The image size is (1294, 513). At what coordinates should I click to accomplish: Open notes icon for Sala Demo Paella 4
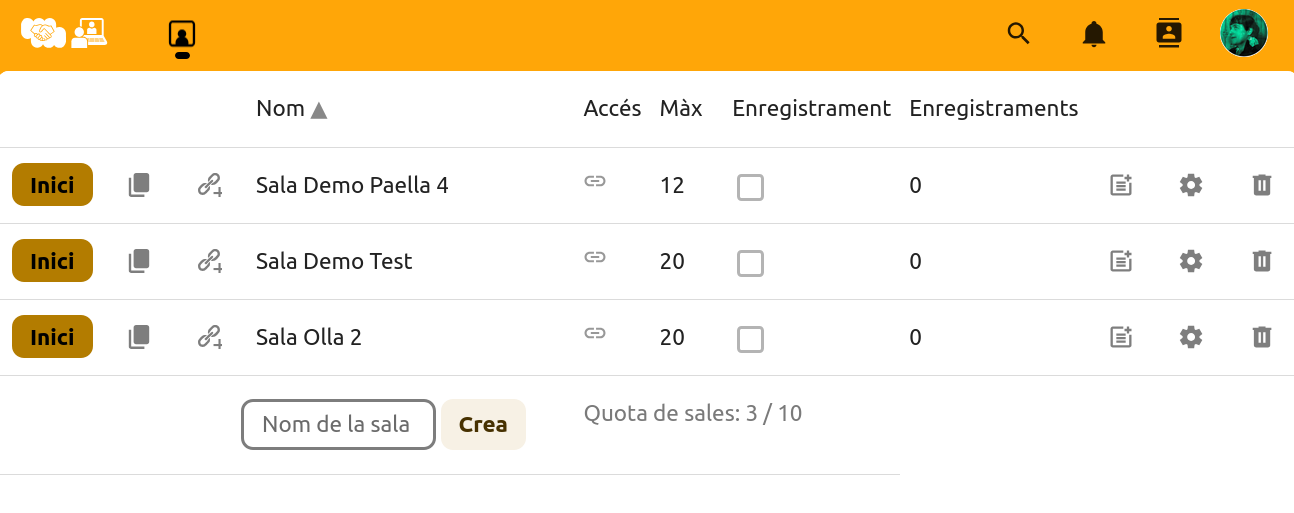coord(1121,185)
